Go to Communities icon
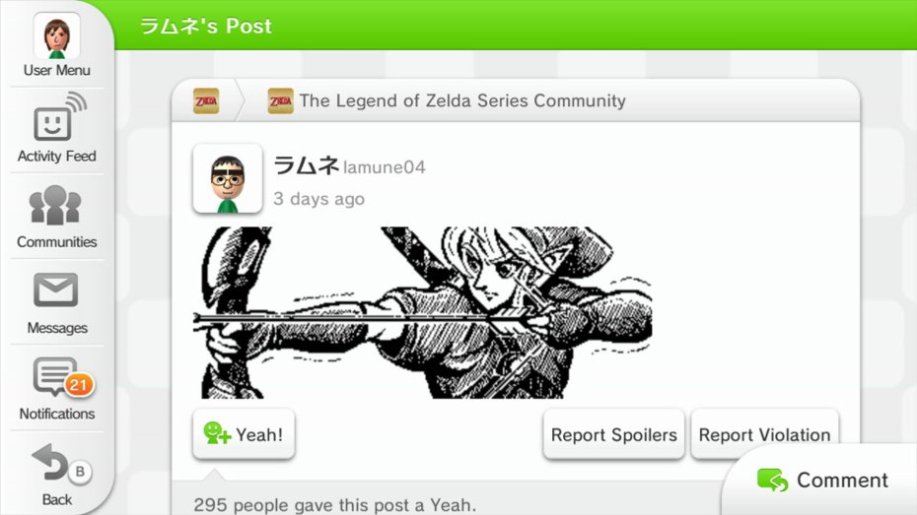The width and height of the screenshot is (917, 515). tap(55, 205)
